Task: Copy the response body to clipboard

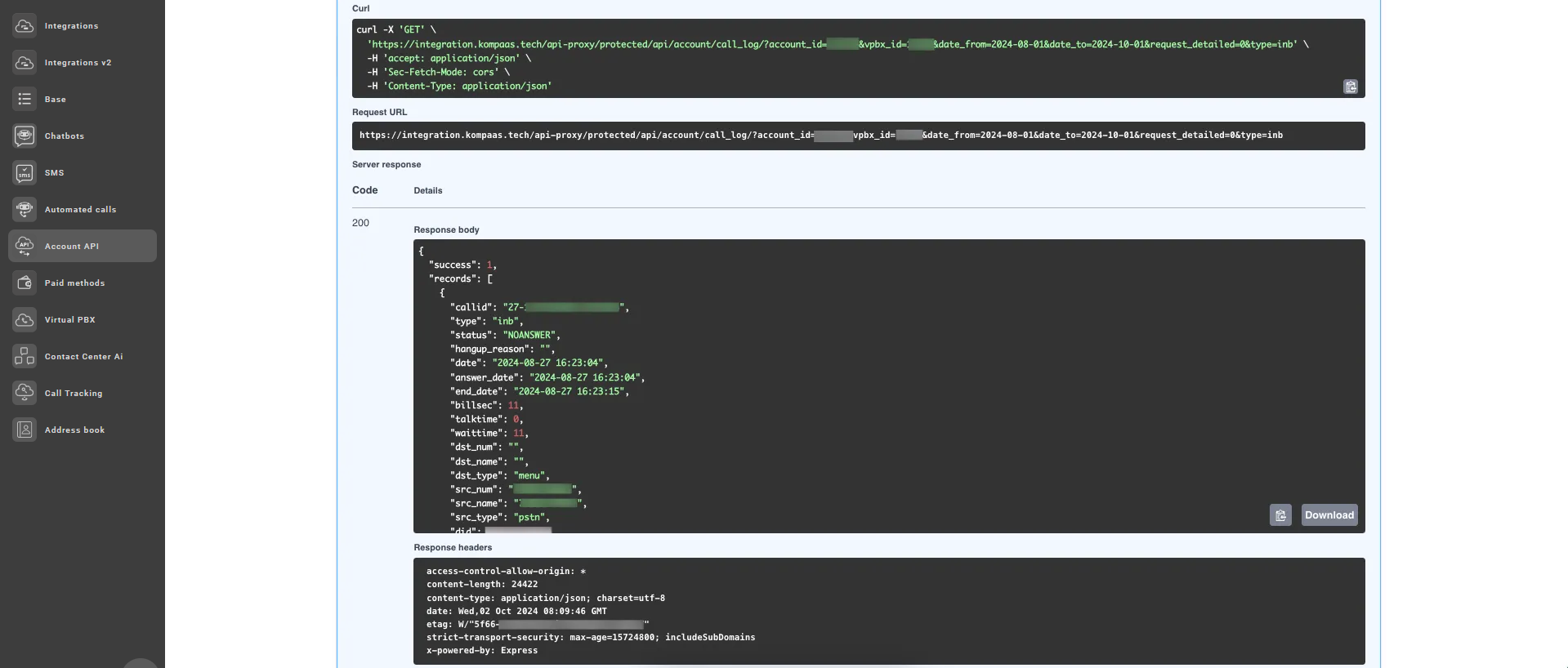Action: 1280,515
